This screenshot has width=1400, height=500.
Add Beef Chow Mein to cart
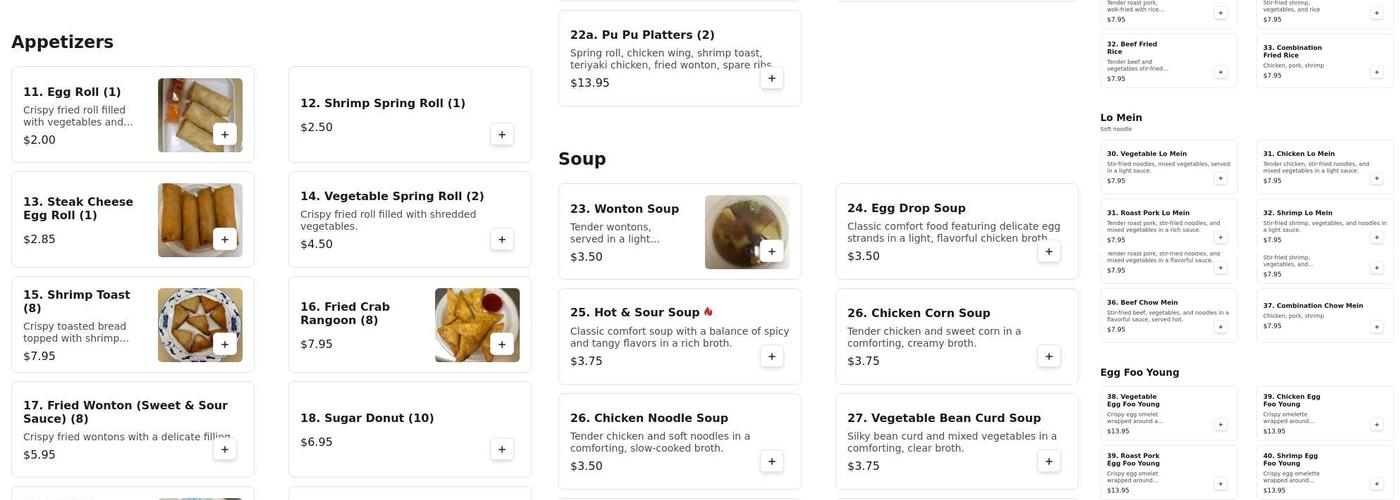coord(1220,327)
